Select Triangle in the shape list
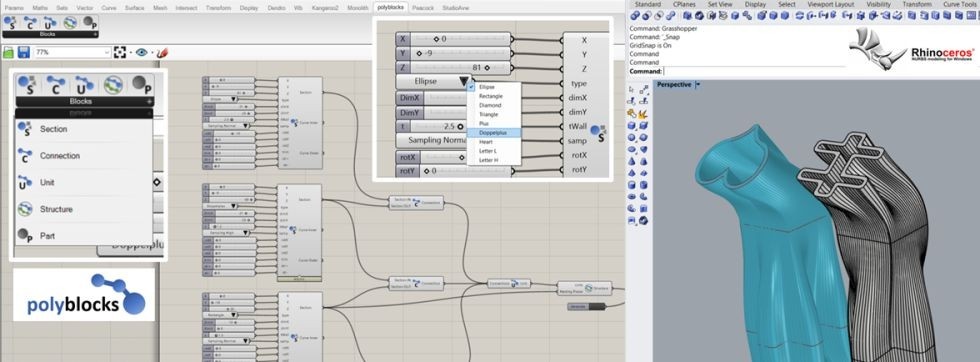The image size is (980, 362). pos(494,114)
